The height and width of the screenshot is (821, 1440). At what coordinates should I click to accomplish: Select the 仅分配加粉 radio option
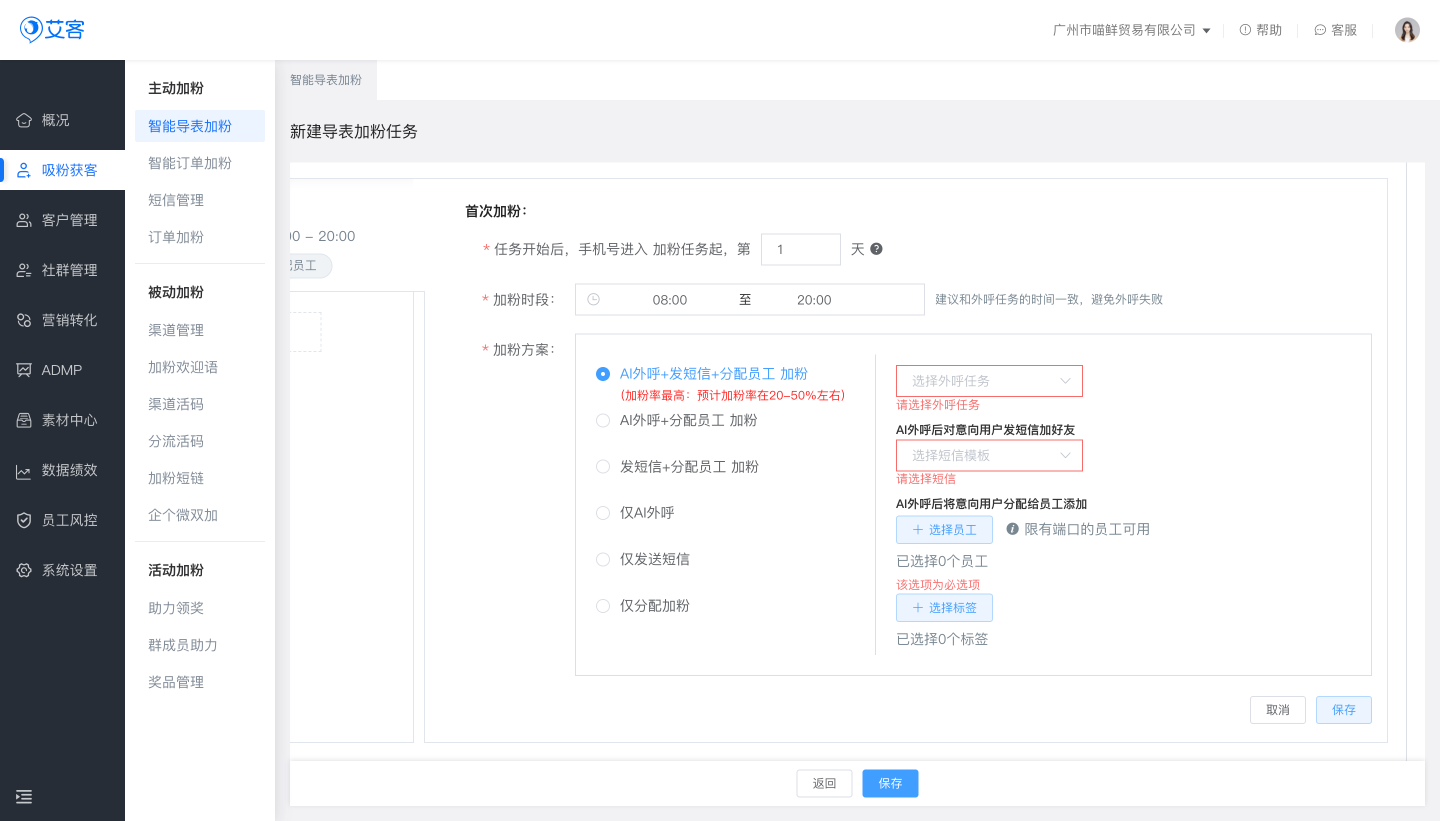tap(603, 606)
